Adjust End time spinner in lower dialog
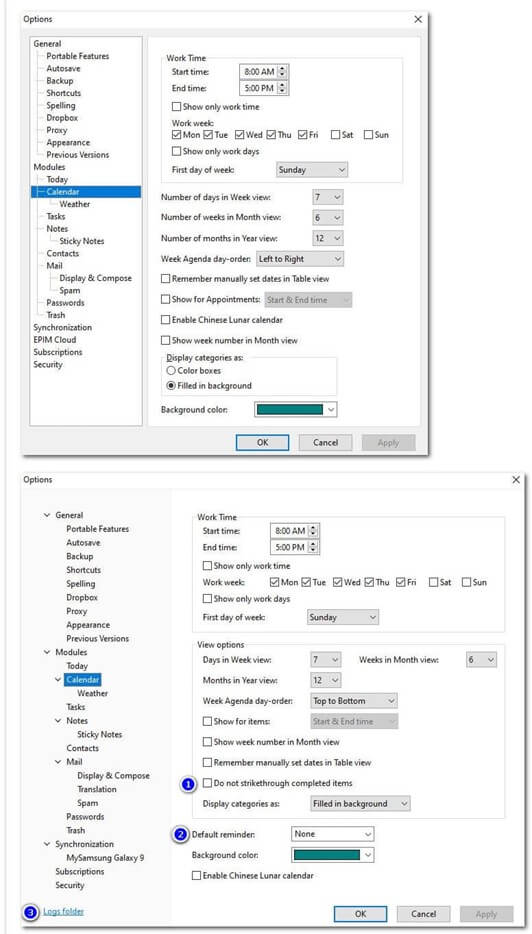Screen dimensions: 532x934 [313, 547]
